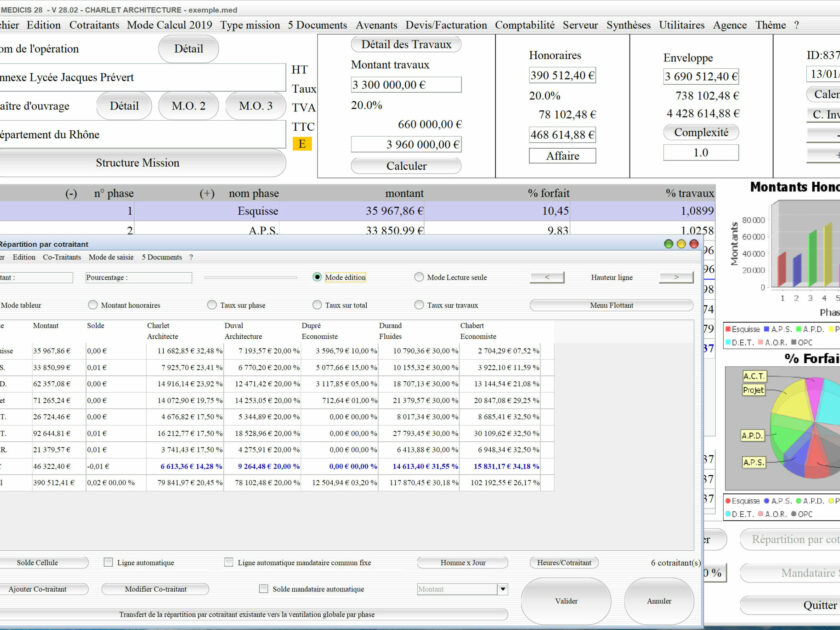
Task: Click the slider next to Pourcentage field
Action: click(x=250, y=278)
